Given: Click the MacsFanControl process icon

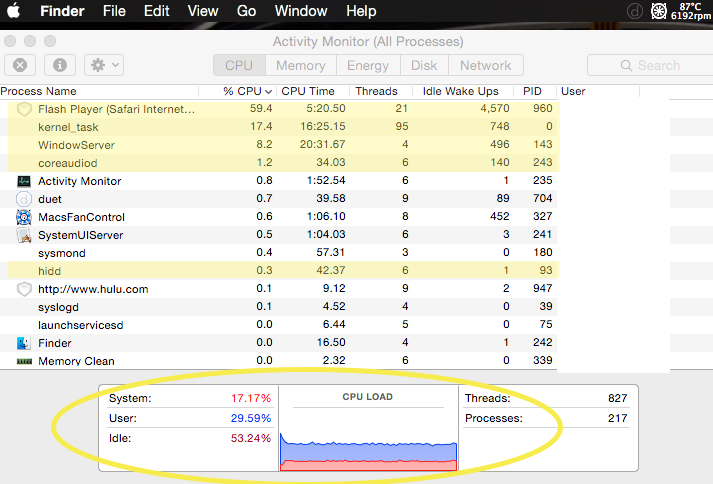Looking at the screenshot, I should [x=24, y=217].
